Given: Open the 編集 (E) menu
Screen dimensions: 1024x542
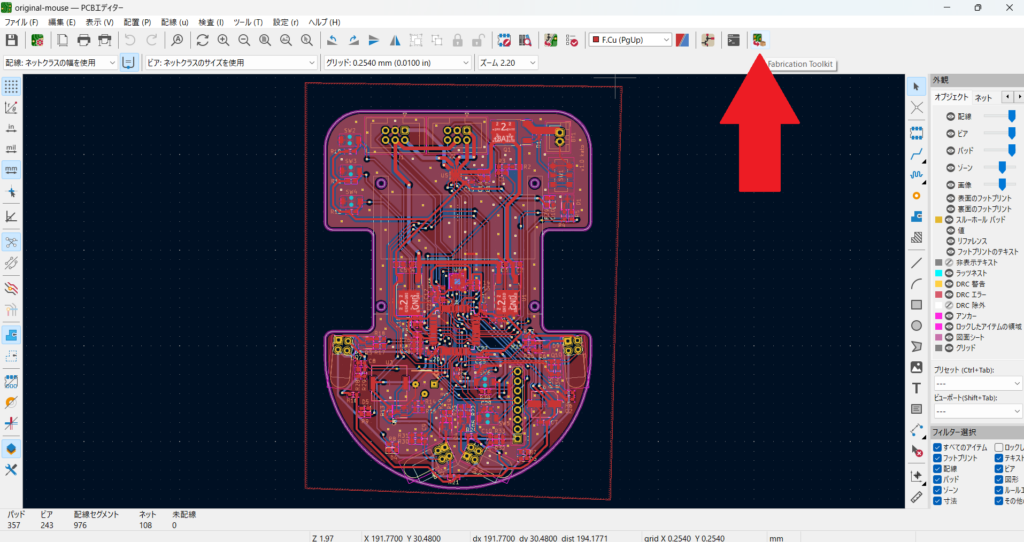Looking at the screenshot, I should click(62, 22).
